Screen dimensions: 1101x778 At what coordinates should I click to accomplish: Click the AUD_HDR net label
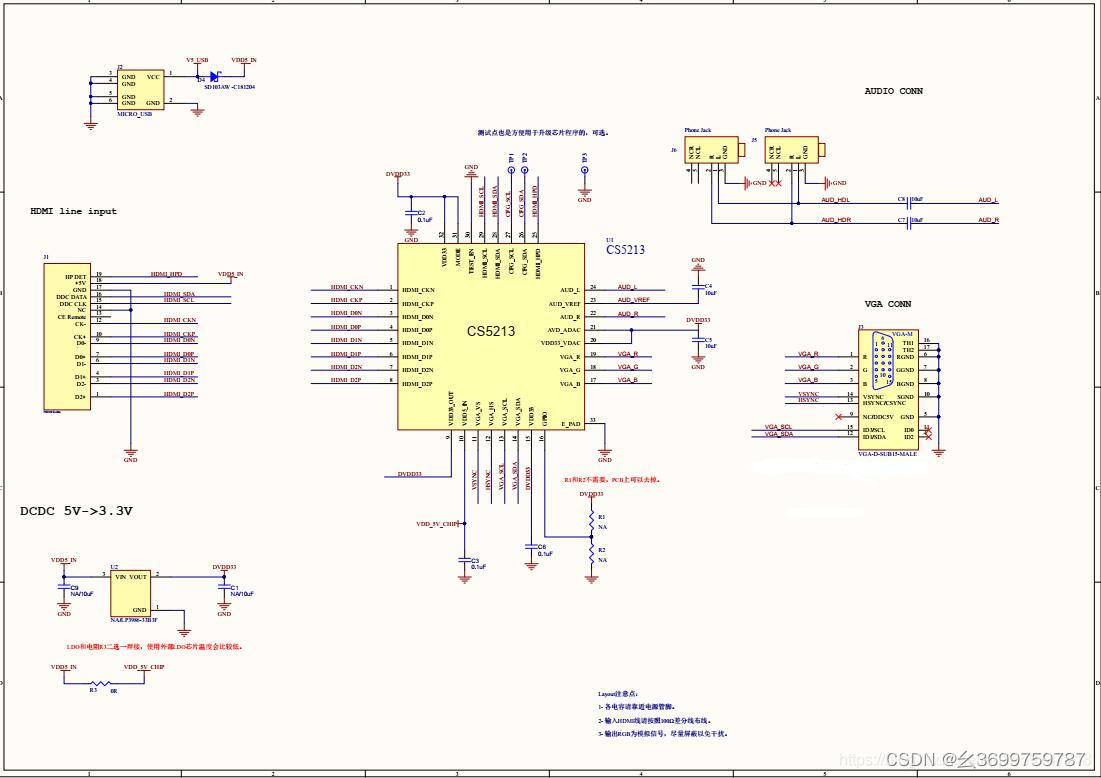pyautogui.click(x=836, y=220)
